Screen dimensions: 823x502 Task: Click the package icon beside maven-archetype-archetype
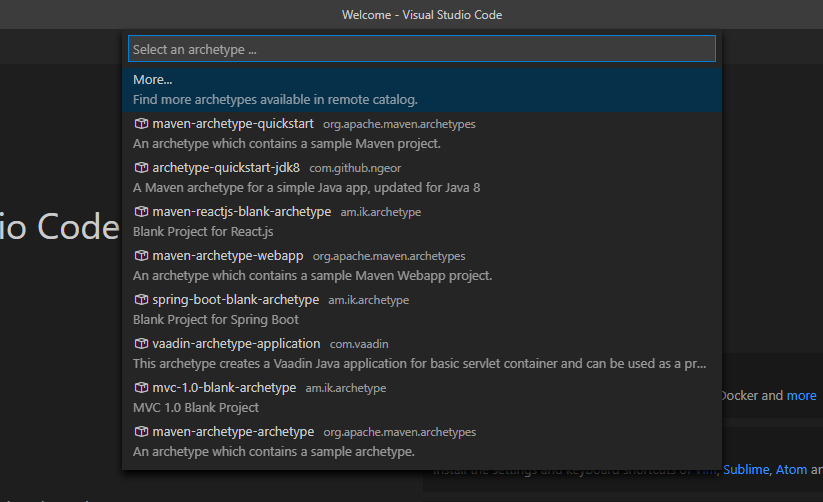(x=141, y=432)
